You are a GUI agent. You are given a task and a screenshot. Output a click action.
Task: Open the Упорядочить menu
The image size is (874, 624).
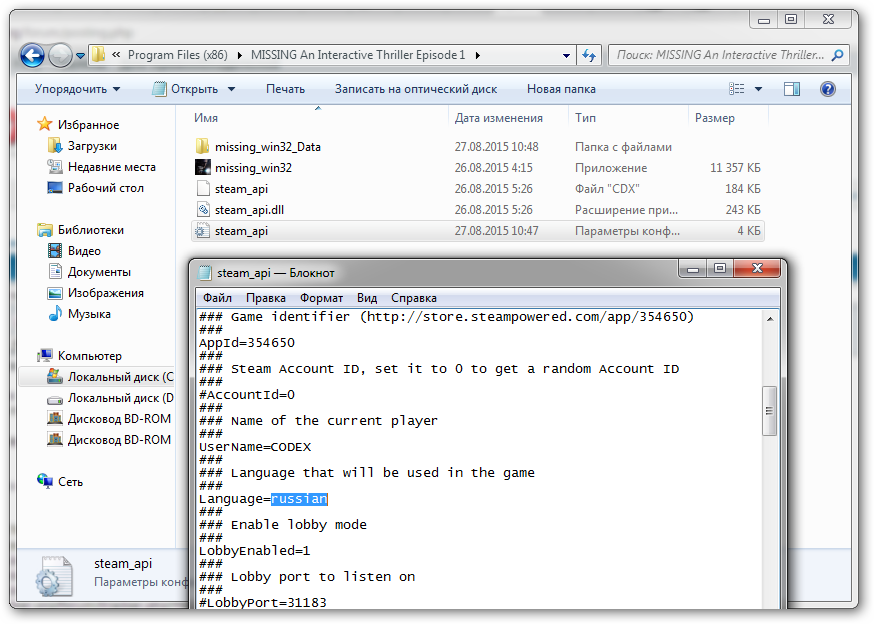77,89
